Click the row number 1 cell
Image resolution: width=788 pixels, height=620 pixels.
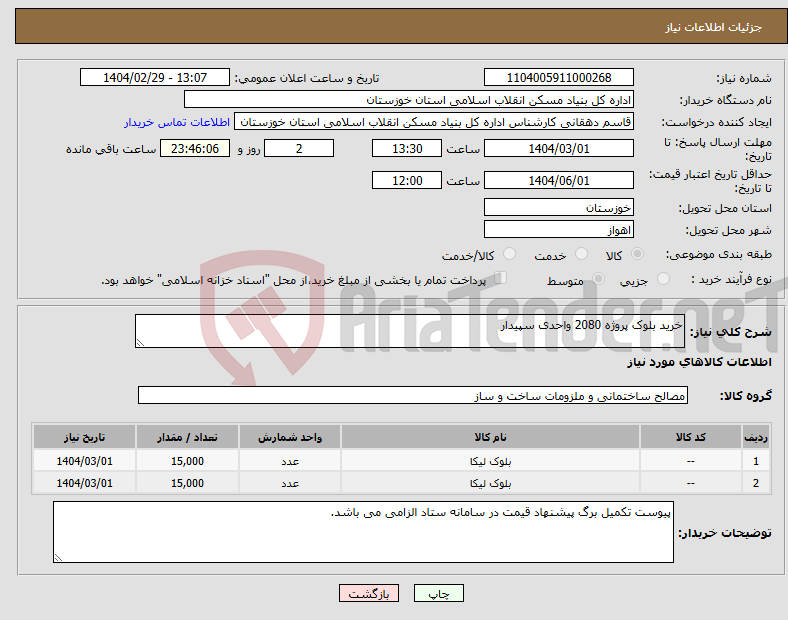(756, 461)
